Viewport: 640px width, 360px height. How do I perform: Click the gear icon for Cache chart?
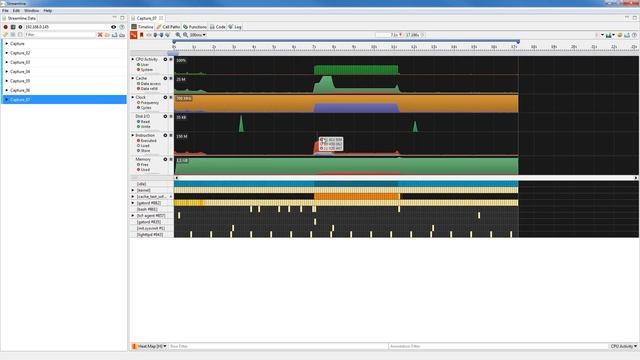click(x=165, y=78)
